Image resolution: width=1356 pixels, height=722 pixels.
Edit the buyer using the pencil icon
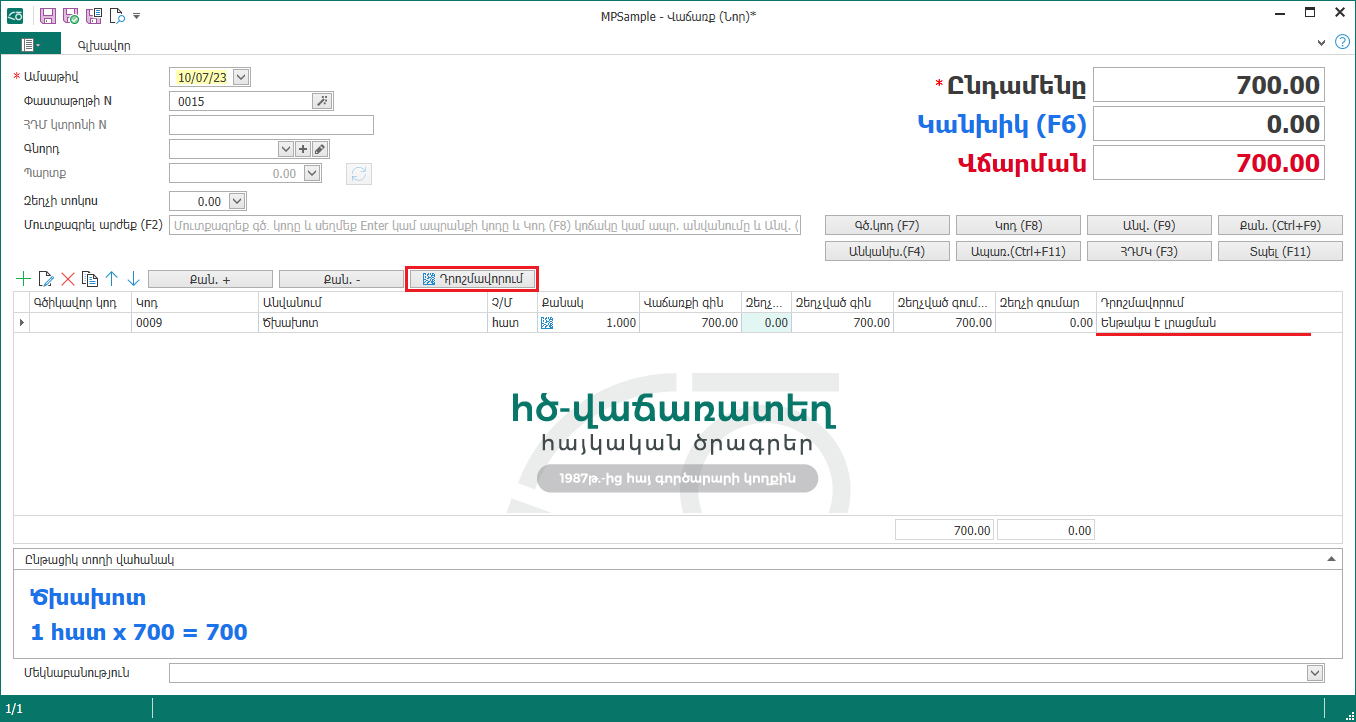click(319, 148)
